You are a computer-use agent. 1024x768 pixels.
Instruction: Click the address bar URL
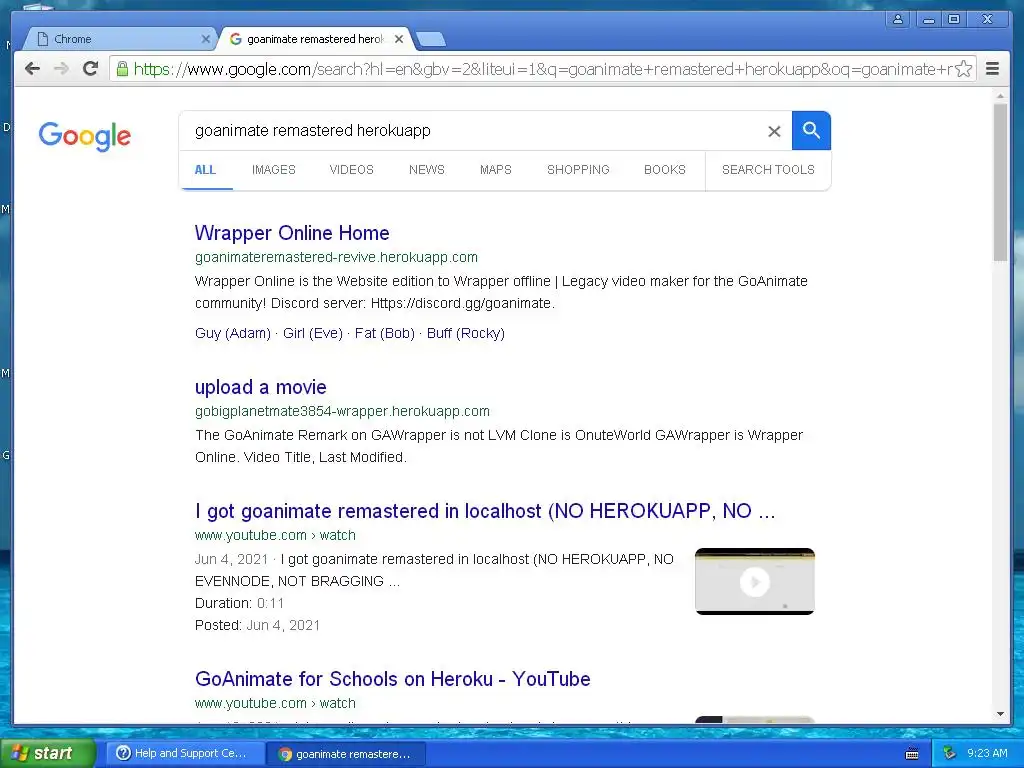[542, 69]
